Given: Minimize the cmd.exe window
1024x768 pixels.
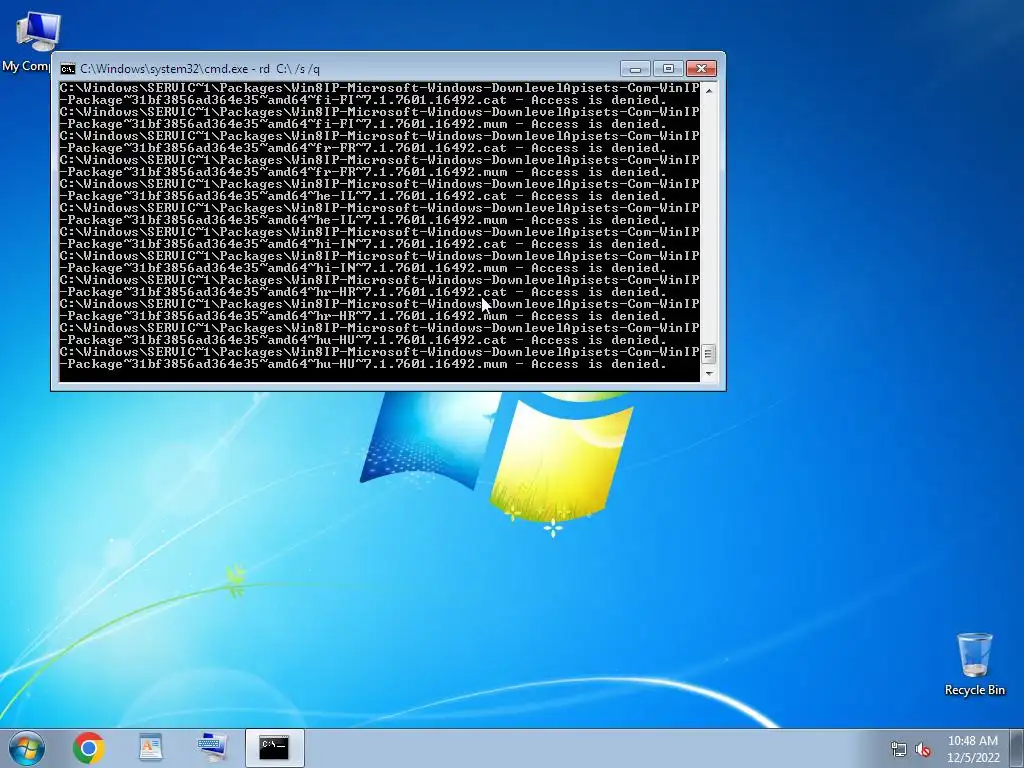Looking at the screenshot, I should pos(635,69).
